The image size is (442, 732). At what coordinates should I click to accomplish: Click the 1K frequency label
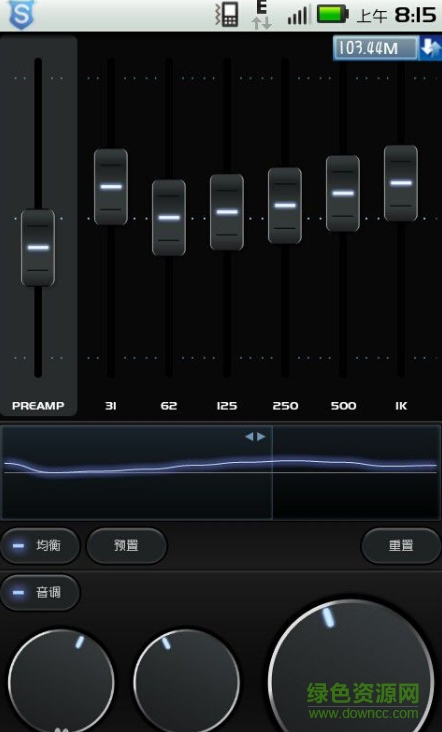coord(401,406)
